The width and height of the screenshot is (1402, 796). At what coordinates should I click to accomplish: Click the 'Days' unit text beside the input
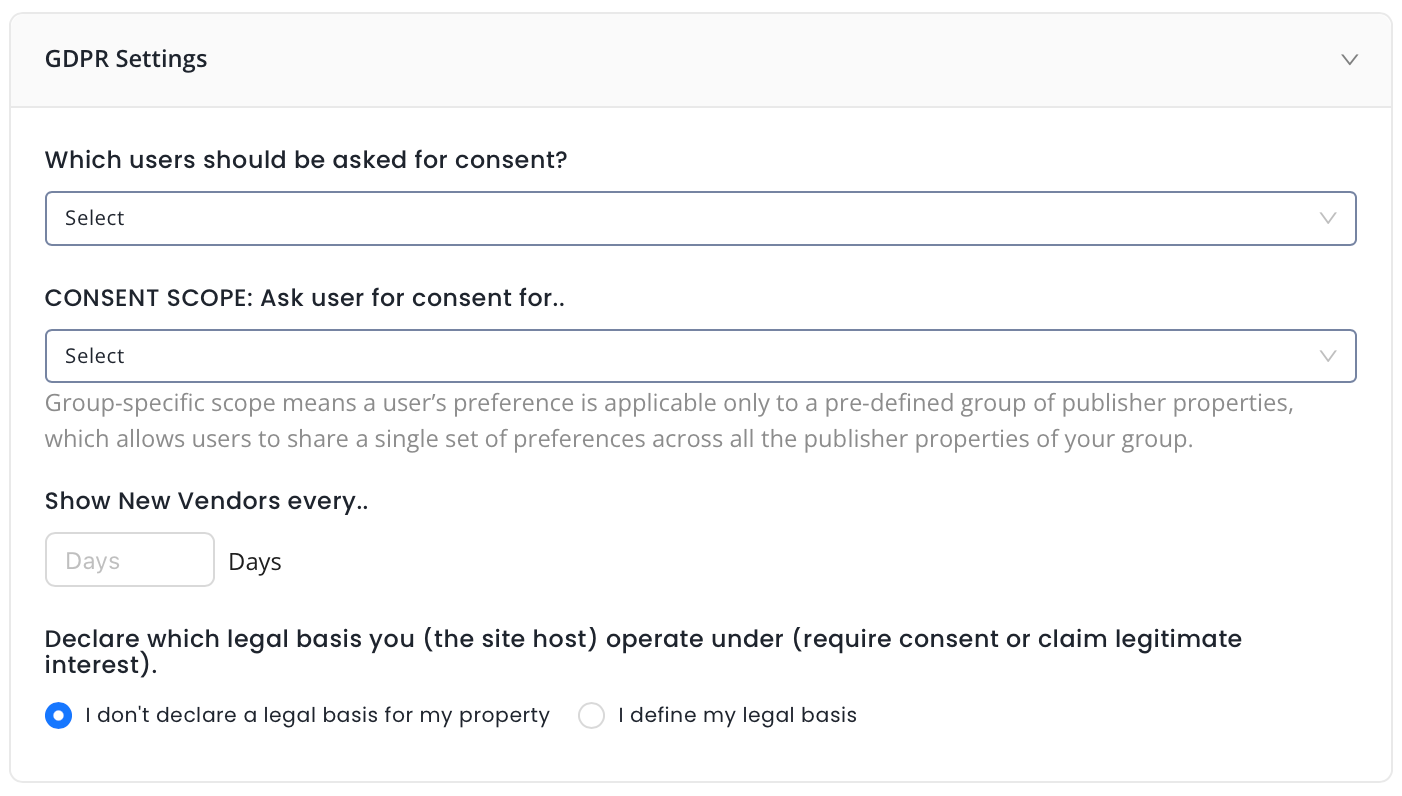point(255,562)
